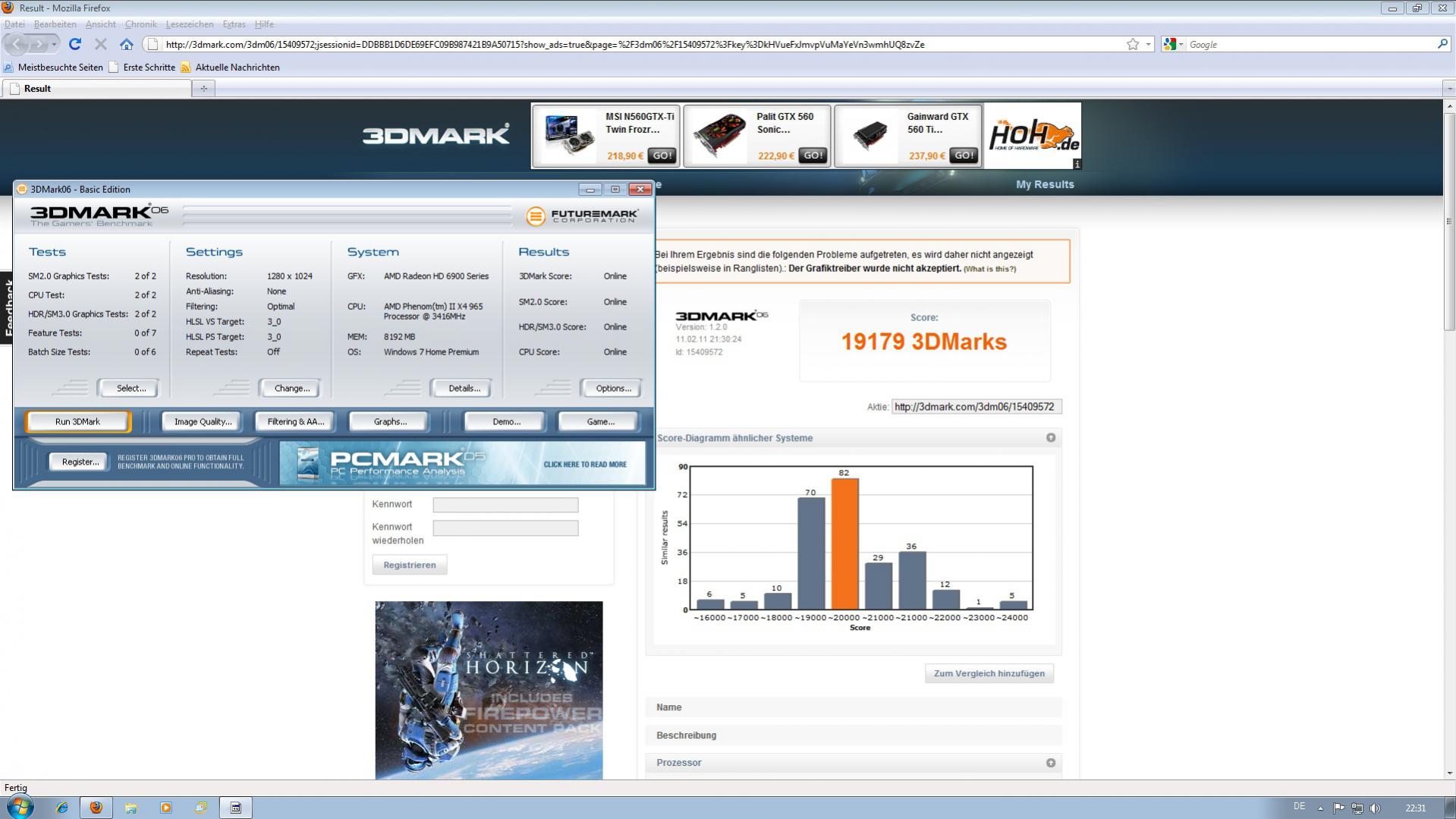Click Feedback side tab

(x=7, y=307)
